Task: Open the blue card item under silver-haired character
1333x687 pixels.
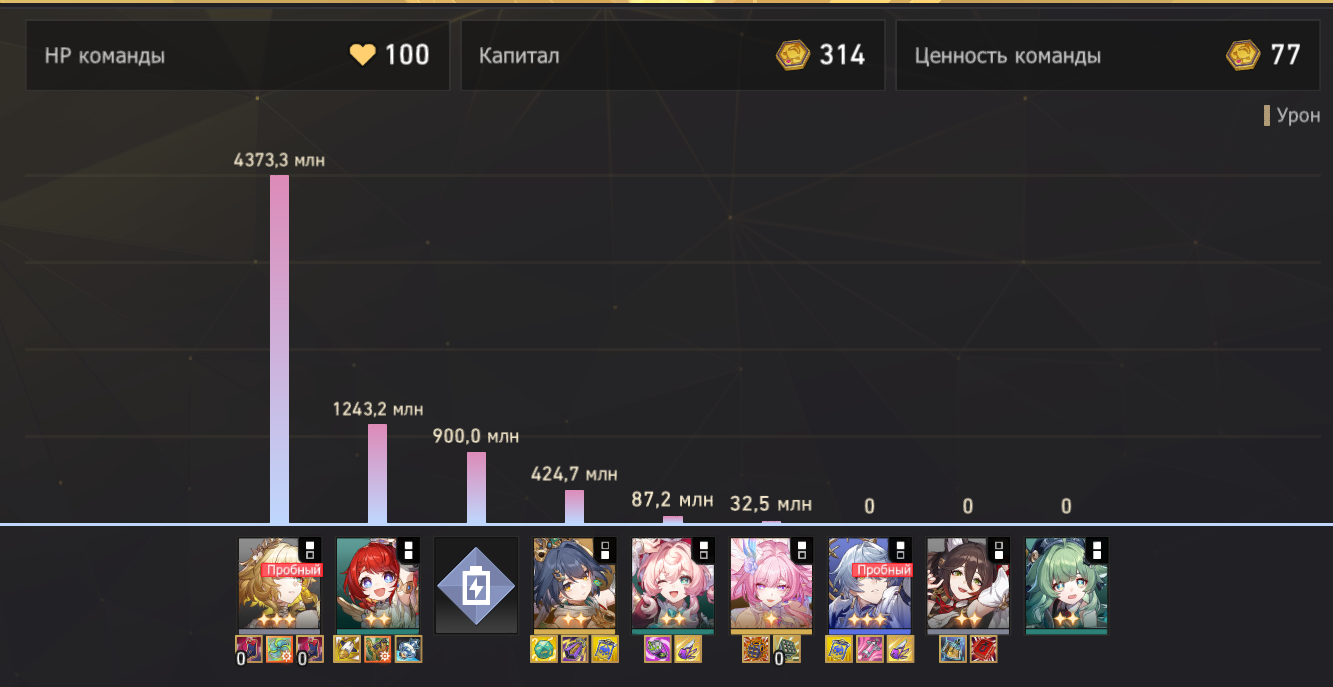Action: pyautogui.click(x=839, y=649)
